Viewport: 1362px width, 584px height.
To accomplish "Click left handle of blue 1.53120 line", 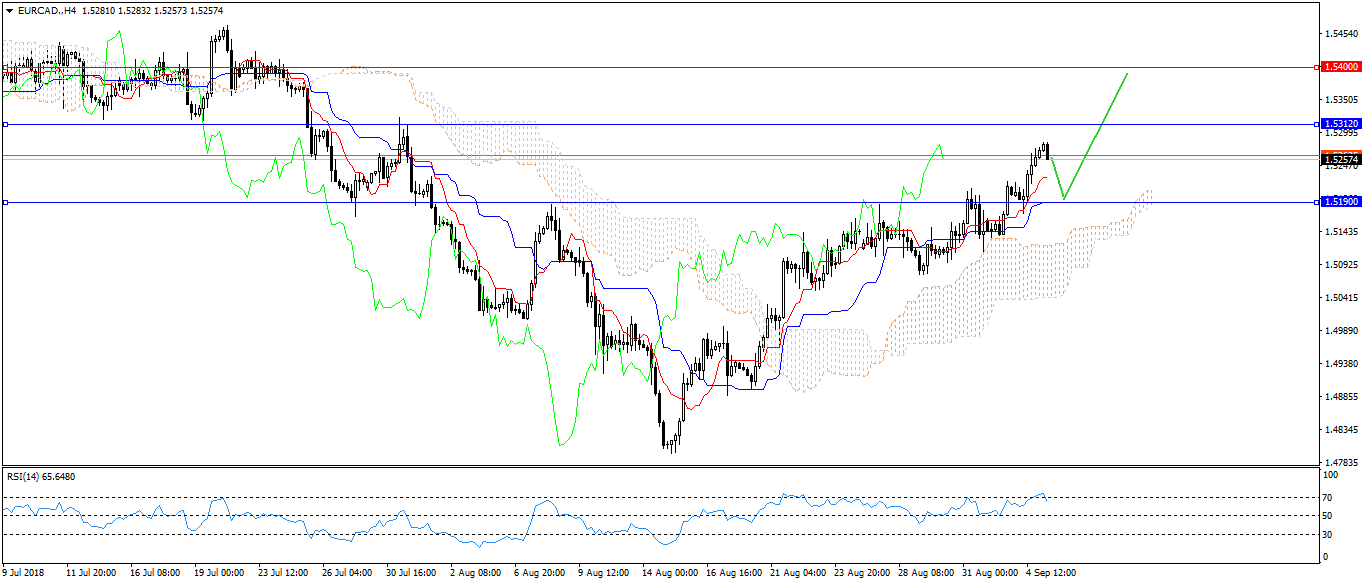I will pos(5,124).
